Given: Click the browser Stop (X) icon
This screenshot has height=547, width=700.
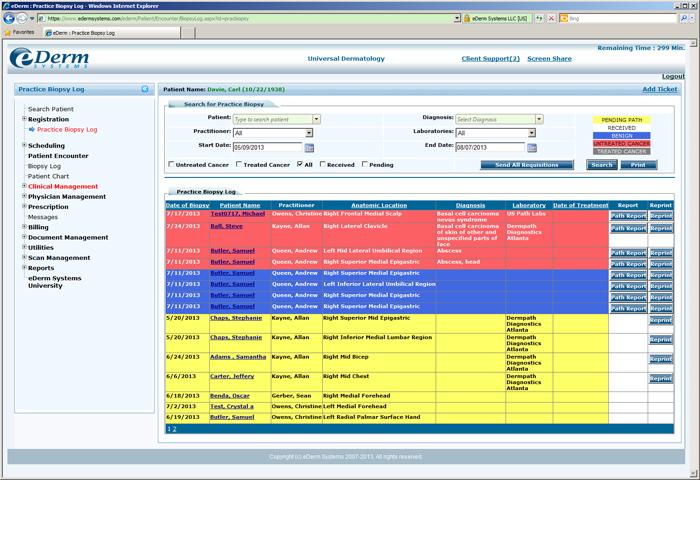Looking at the screenshot, I should point(551,18).
